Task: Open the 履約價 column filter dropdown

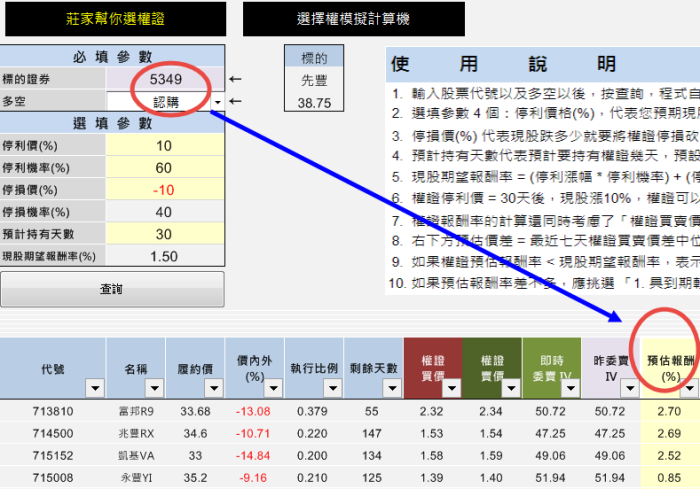Action: 214,388
